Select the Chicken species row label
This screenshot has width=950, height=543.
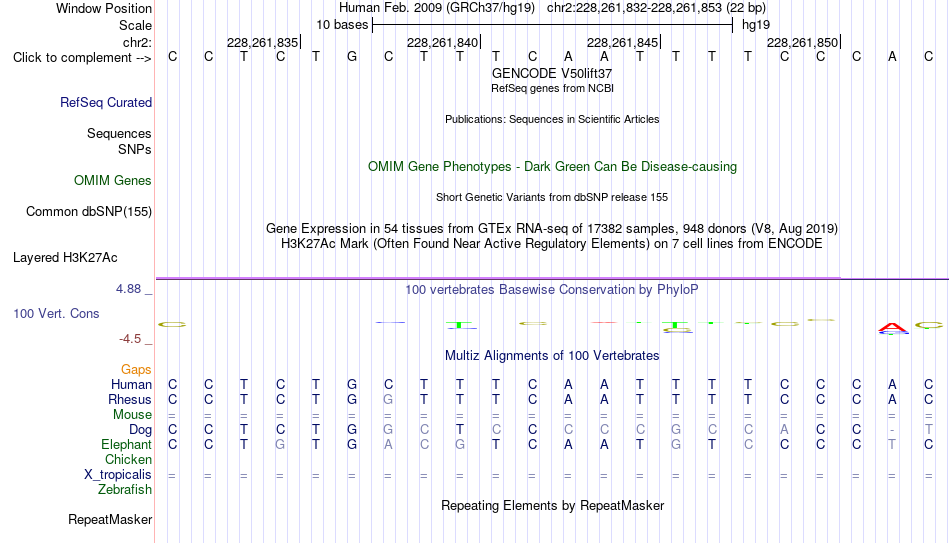128,459
